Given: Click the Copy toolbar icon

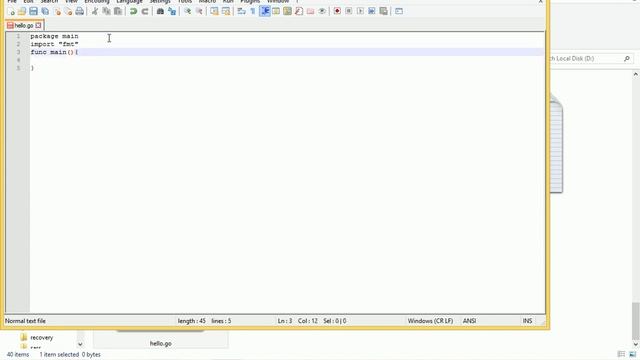Looking at the screenshot, I should click(x=106, y=11).
